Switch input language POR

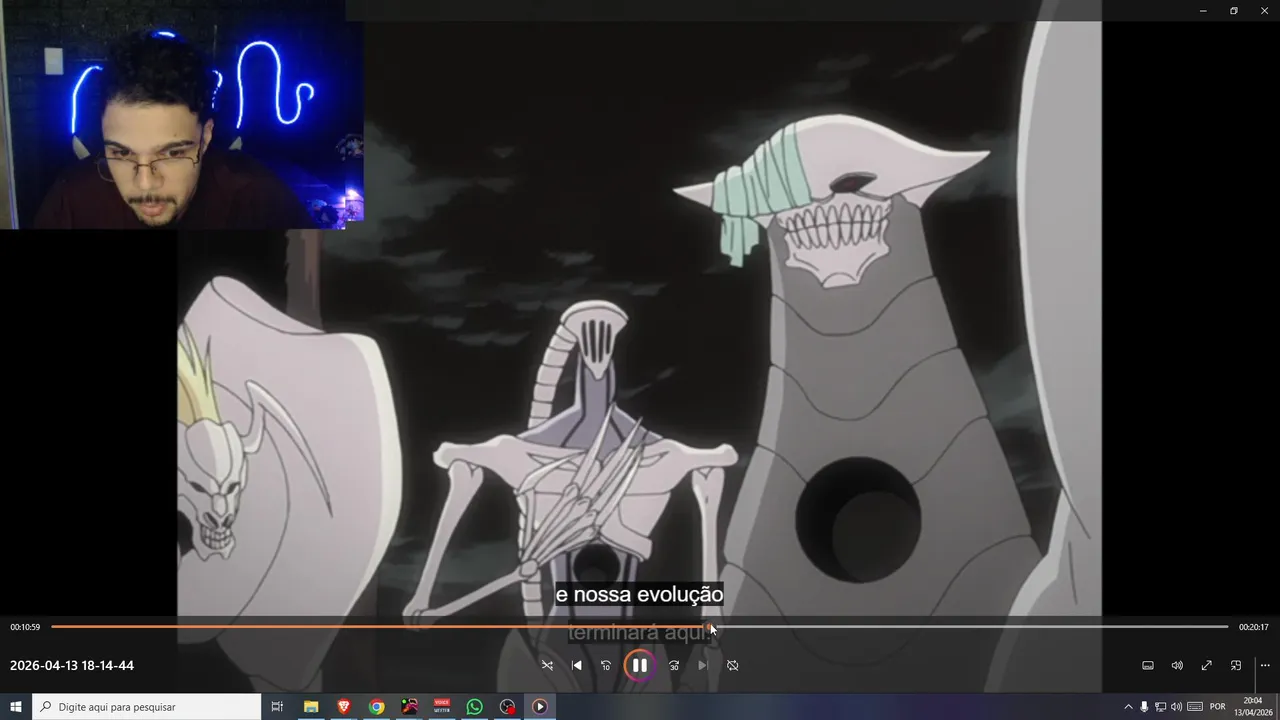pyautogui.click(x=1218, y=707)
